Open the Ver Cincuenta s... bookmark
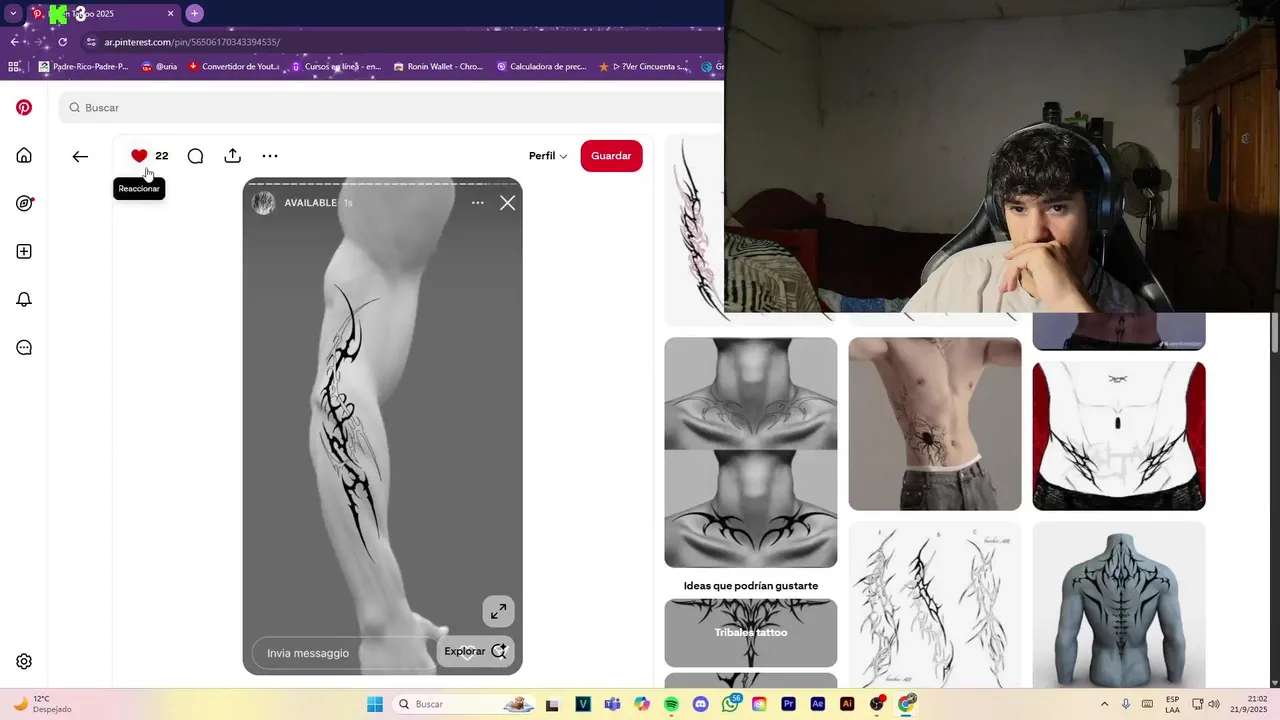Screen dimensions: 1280x720 click(643, 67)
